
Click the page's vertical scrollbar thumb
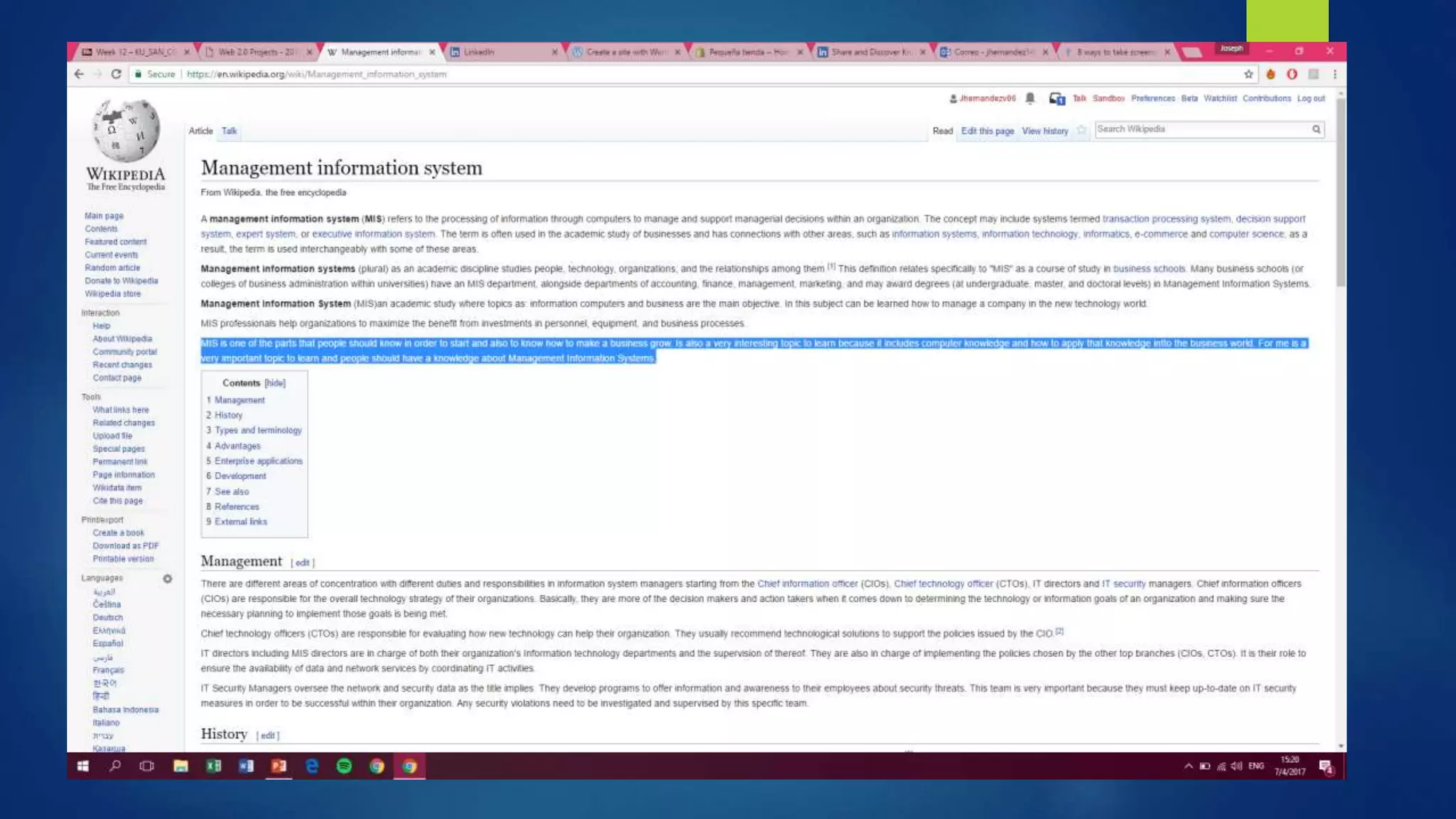tap(1341, 192)
